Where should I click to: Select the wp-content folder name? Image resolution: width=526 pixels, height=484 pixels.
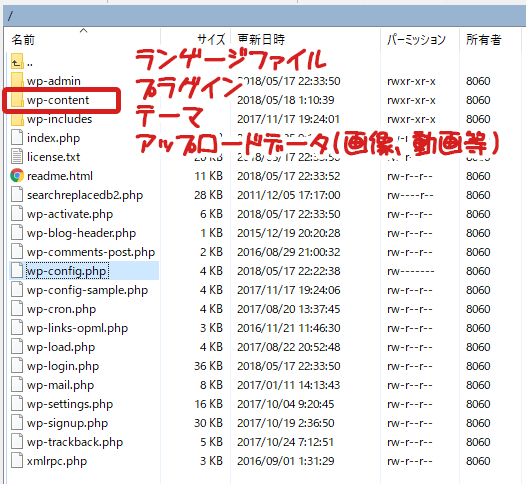[x=58, y=100]
